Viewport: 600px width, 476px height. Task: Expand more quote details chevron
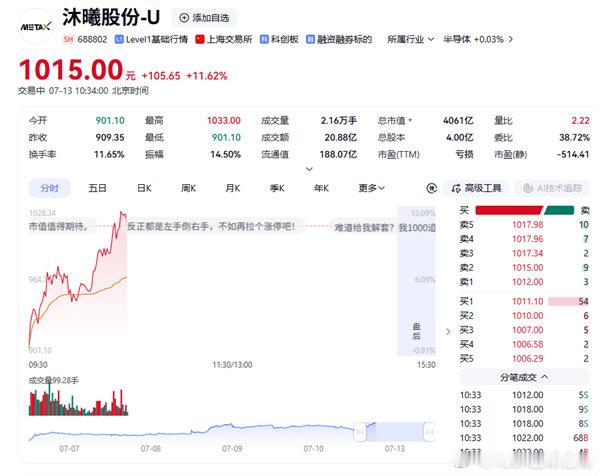[309, 169]
